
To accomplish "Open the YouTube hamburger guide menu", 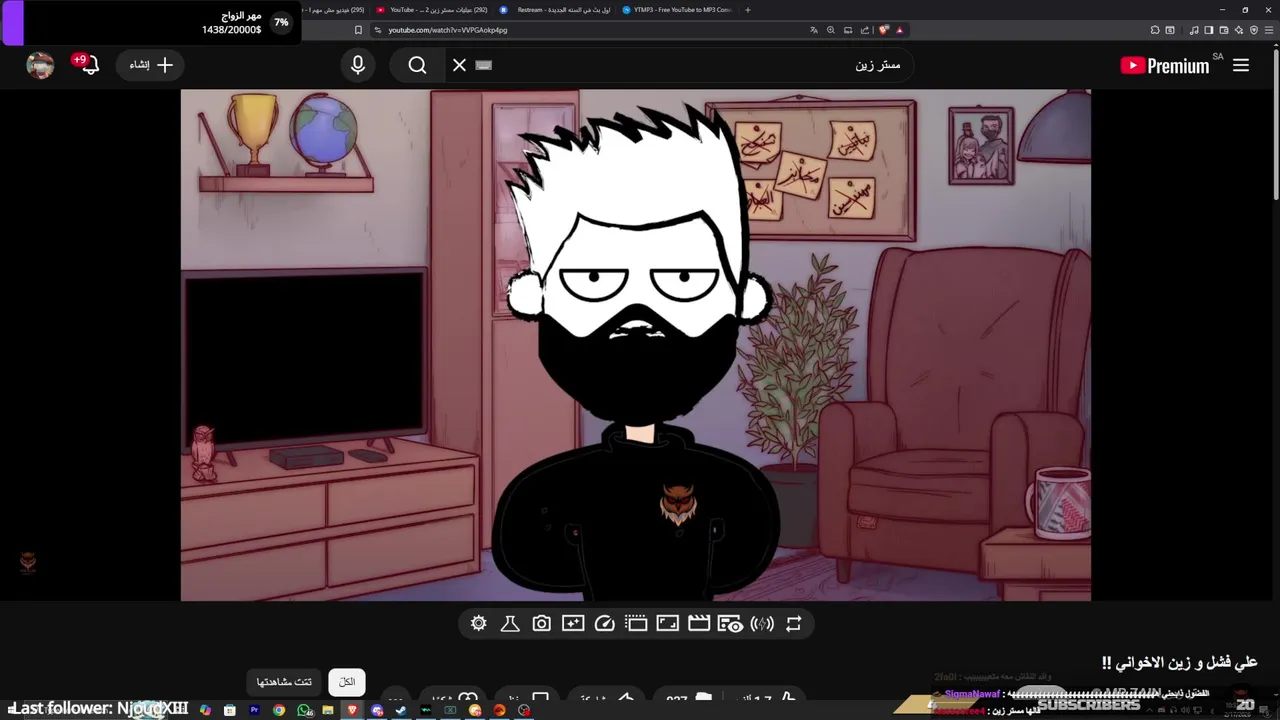I will coord(1241,65).
